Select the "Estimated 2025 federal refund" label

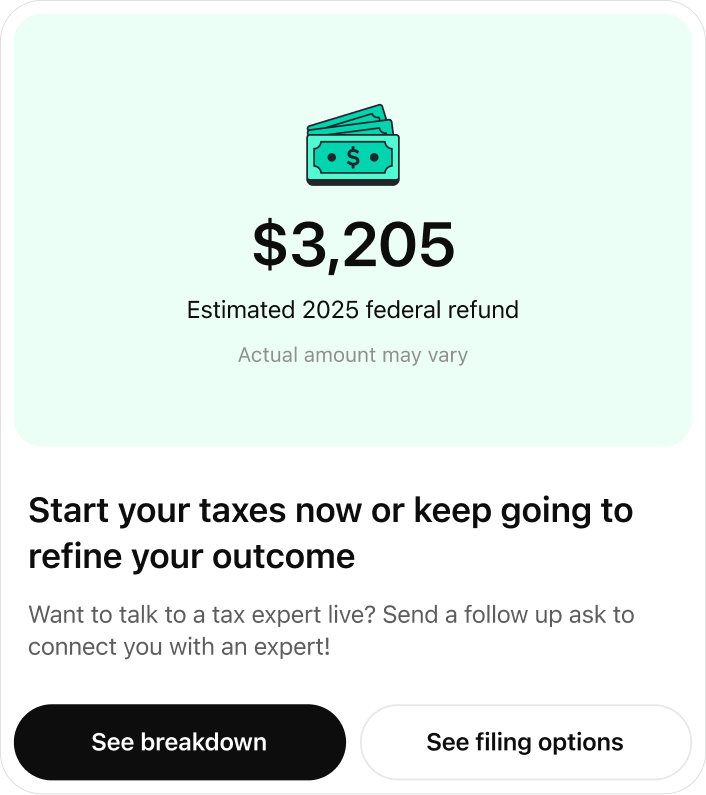[x=353, y=310]
